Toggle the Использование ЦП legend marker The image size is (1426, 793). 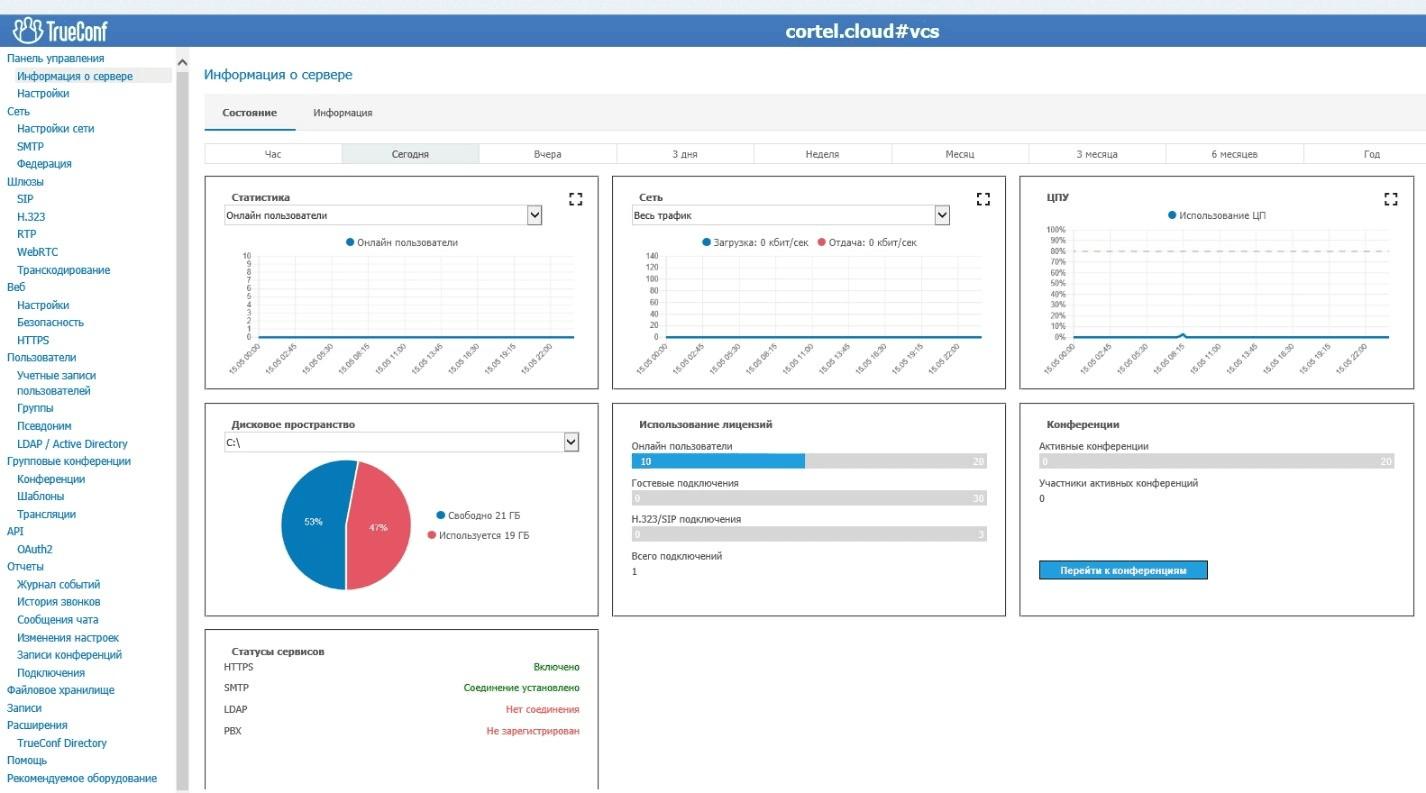[x=1173, y=215]
